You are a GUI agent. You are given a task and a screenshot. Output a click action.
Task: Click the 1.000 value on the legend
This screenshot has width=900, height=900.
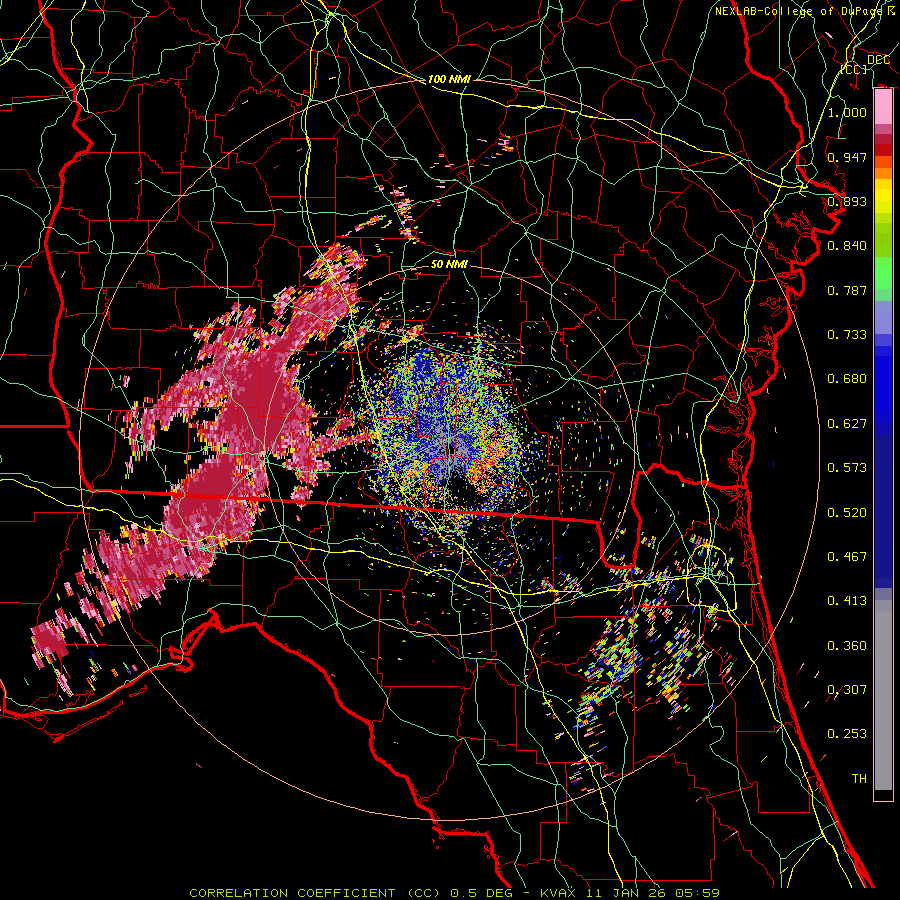pyautogui.click(x=847, y=112)
